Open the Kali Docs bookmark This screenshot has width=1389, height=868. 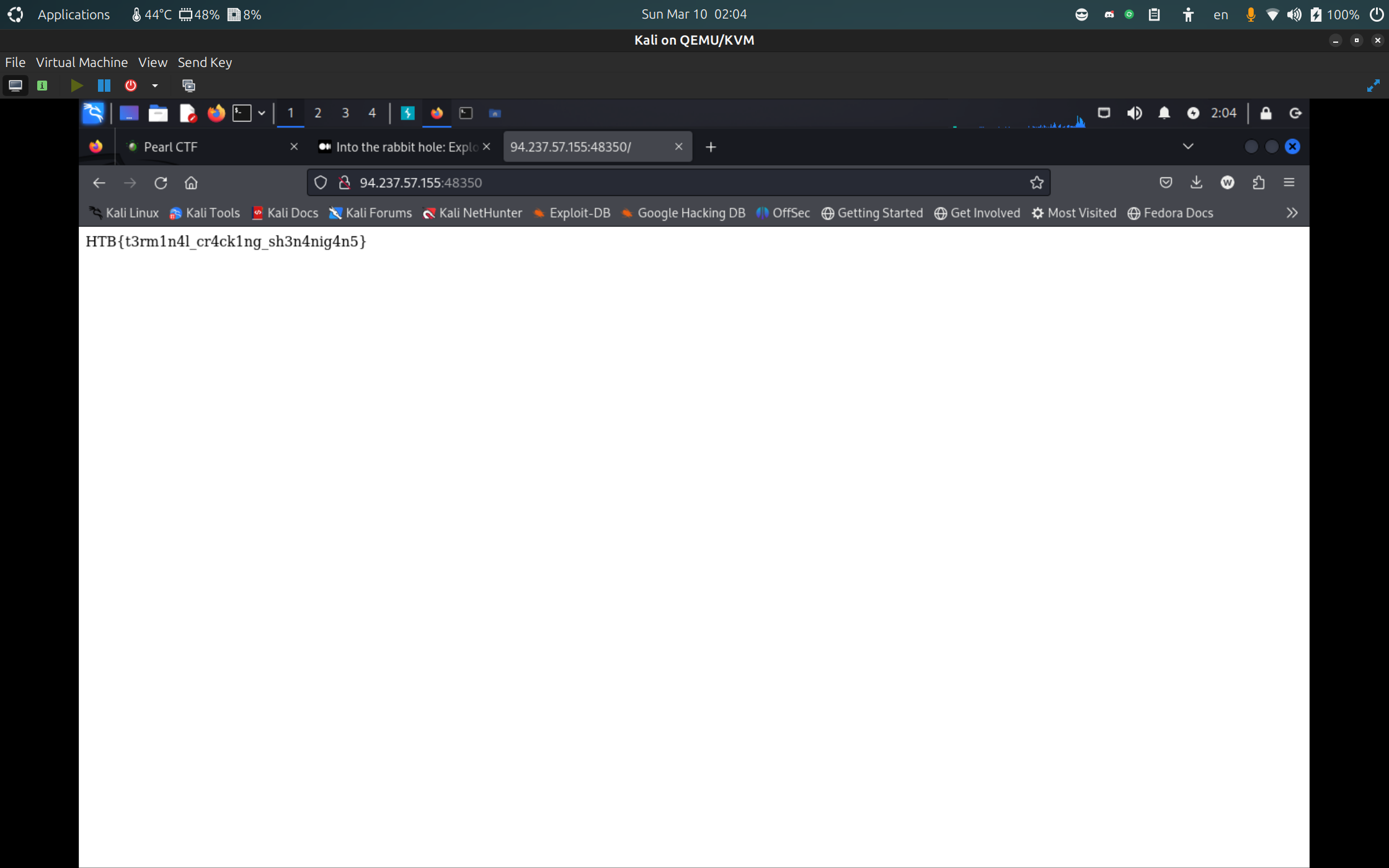pyautogui.click(x=285, y=213)
